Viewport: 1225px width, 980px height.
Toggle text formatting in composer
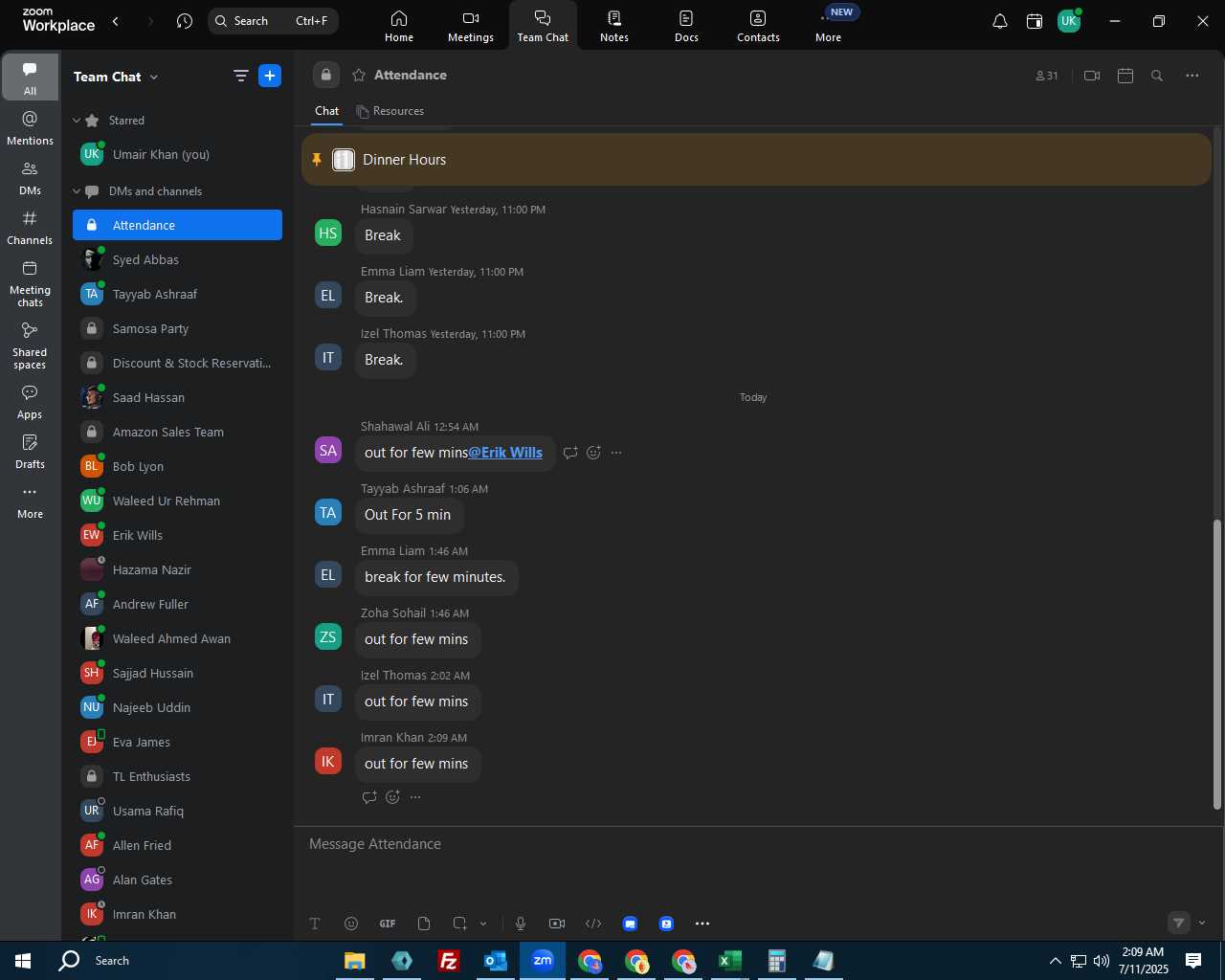click(315, 924)
